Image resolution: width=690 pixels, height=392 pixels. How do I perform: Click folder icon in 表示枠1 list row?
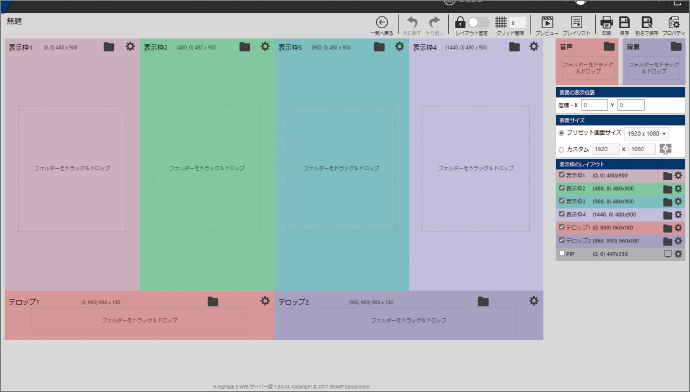(668, 176)
